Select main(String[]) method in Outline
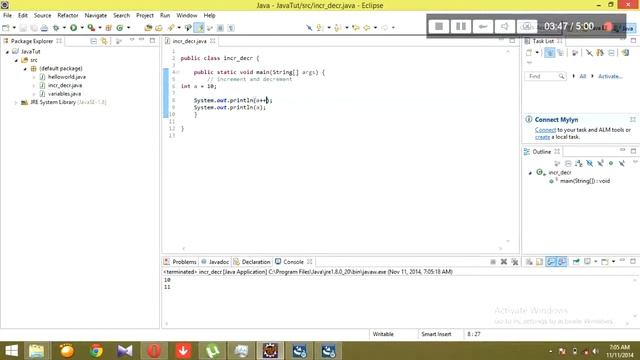 click(584, 181)
